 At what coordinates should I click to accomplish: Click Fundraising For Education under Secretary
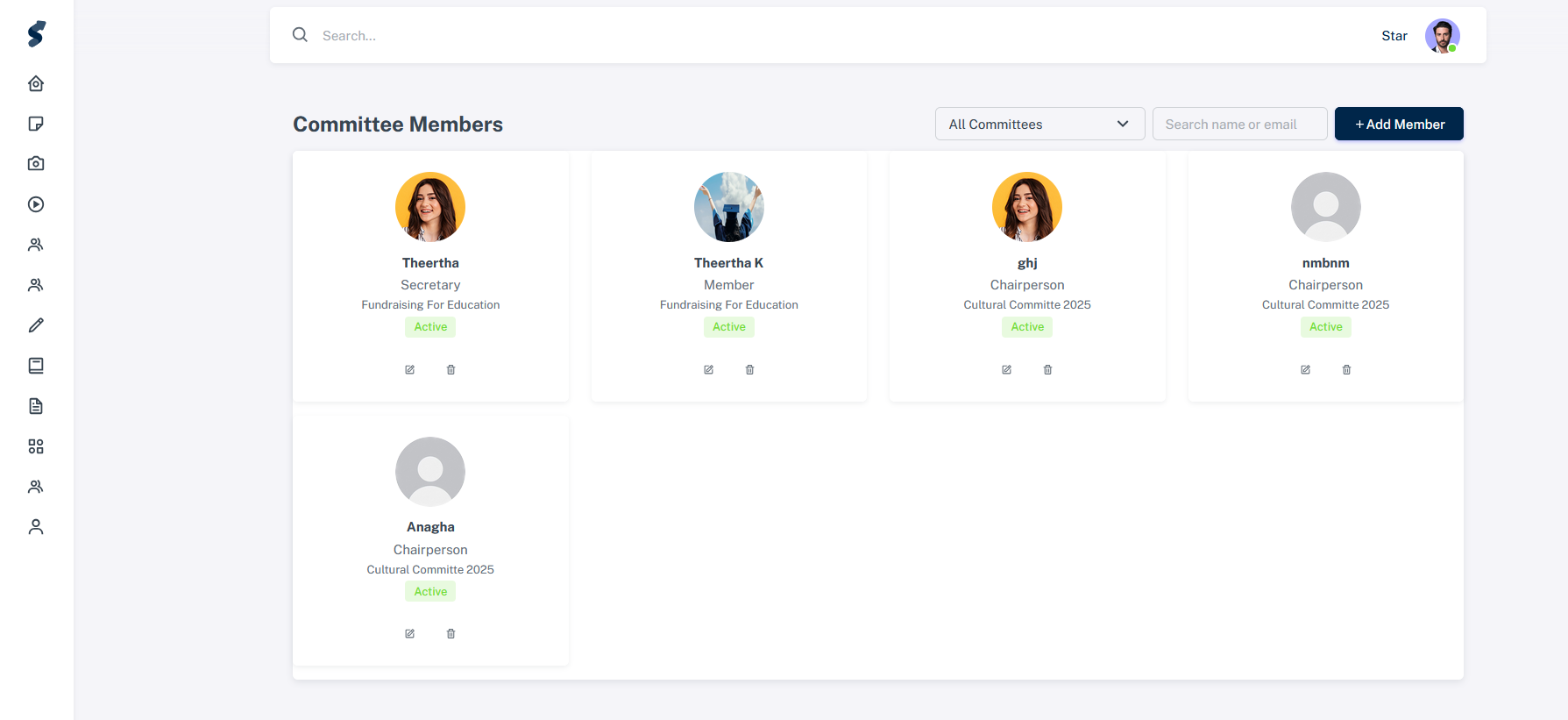(430, 305)
